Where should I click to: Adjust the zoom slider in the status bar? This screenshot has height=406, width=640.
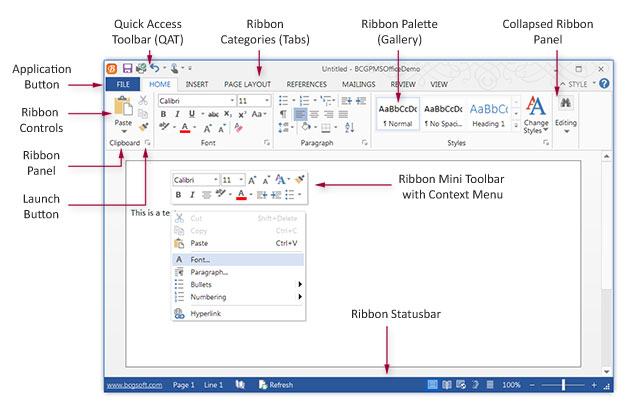tap(563, 385)
